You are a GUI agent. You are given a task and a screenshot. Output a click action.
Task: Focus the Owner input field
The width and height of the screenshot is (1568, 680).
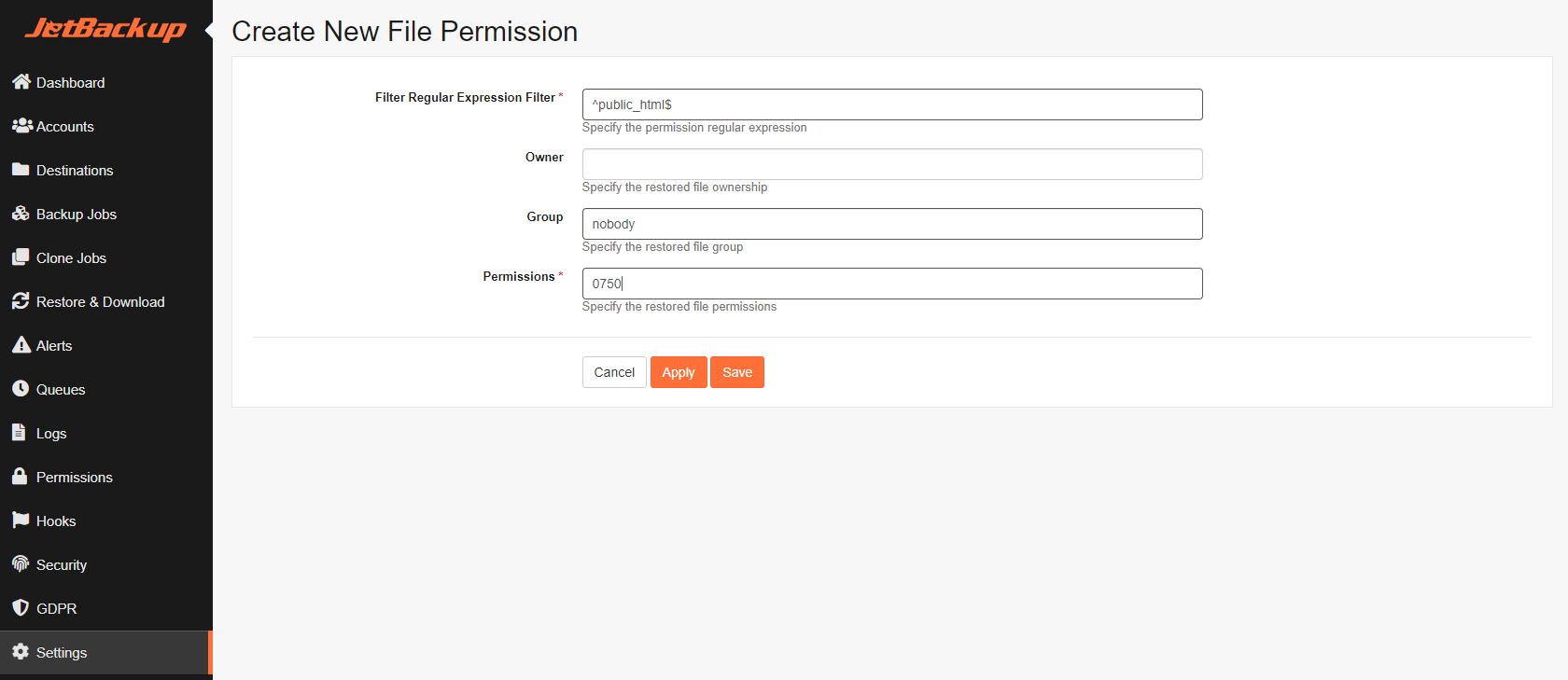point(892,164)
